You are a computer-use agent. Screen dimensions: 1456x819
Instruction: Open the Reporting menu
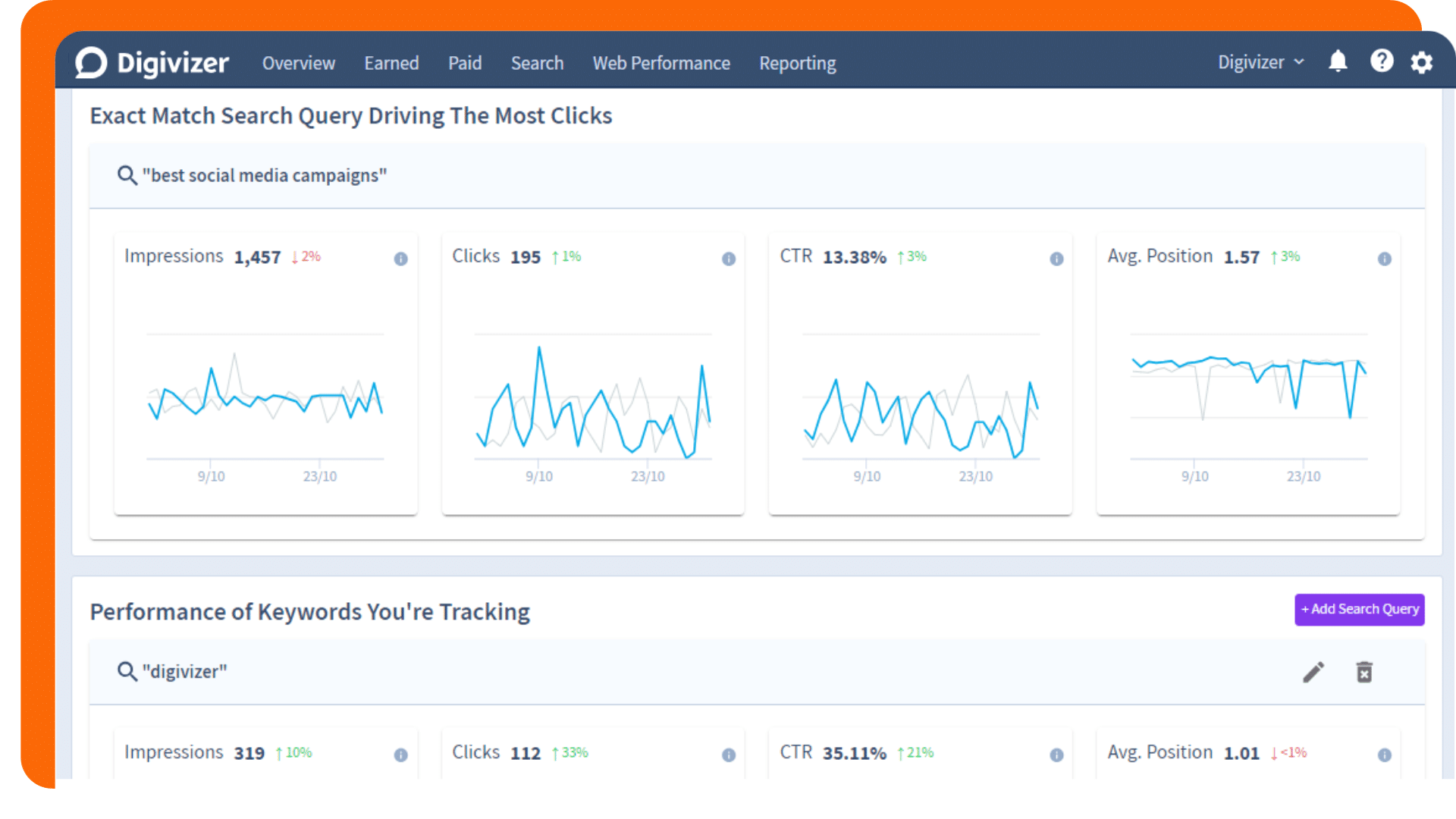(x=797, y=63)
